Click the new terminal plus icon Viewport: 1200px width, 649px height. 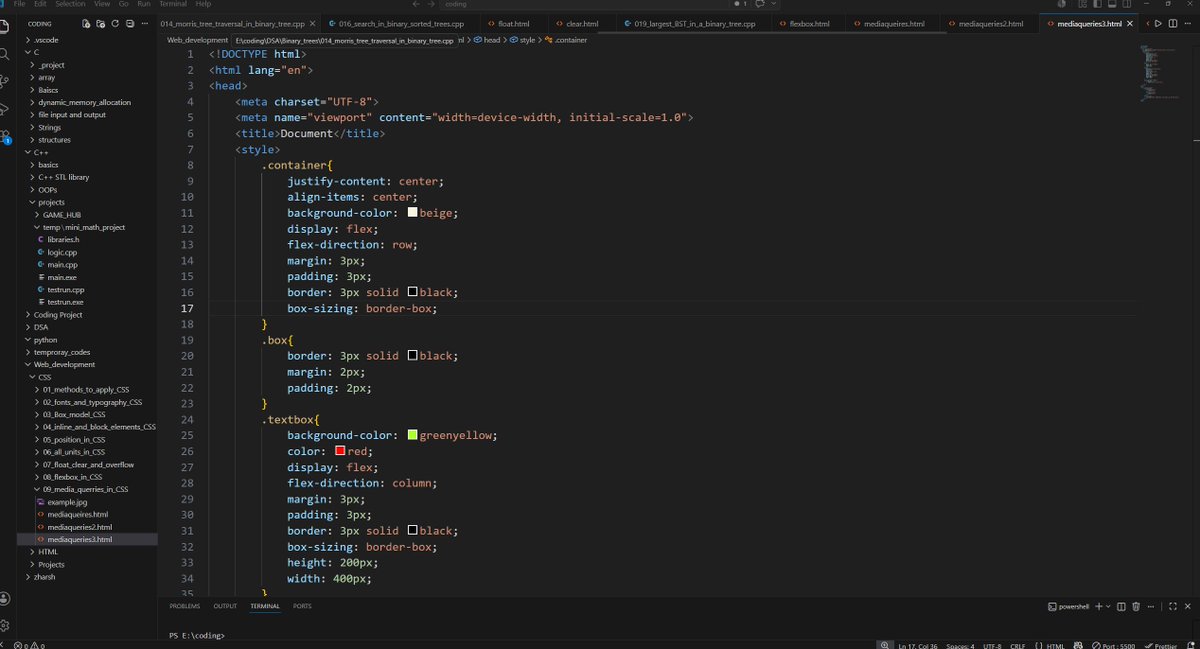pyautogui.click(x=1098, y=606)
